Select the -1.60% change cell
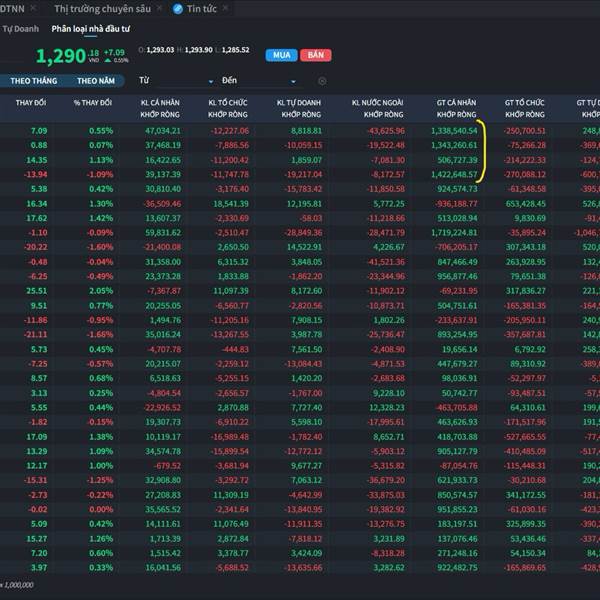This screenshot has height=600, width=600. click(100, 247)
